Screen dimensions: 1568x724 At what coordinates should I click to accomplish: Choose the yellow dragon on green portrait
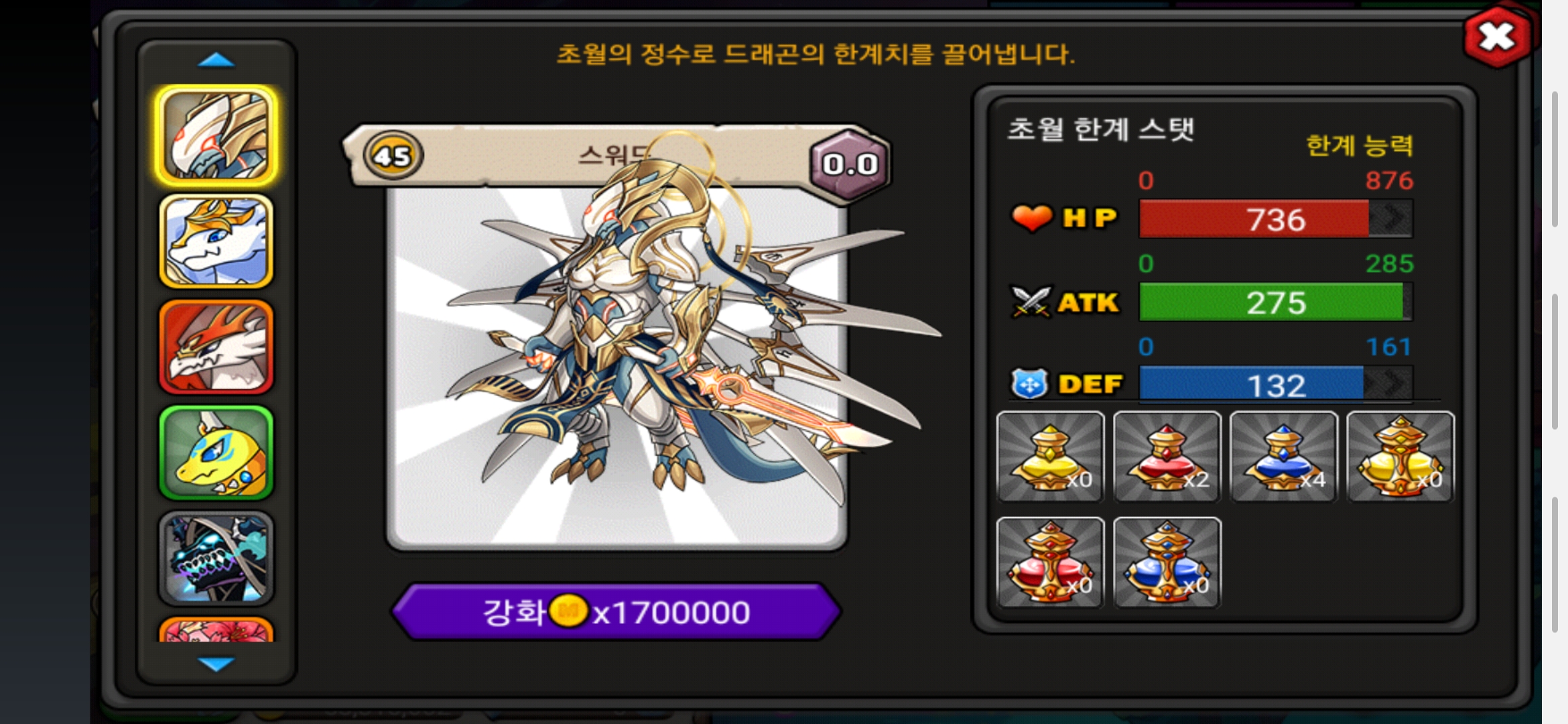pyautogui.click(x=216, y=453)
